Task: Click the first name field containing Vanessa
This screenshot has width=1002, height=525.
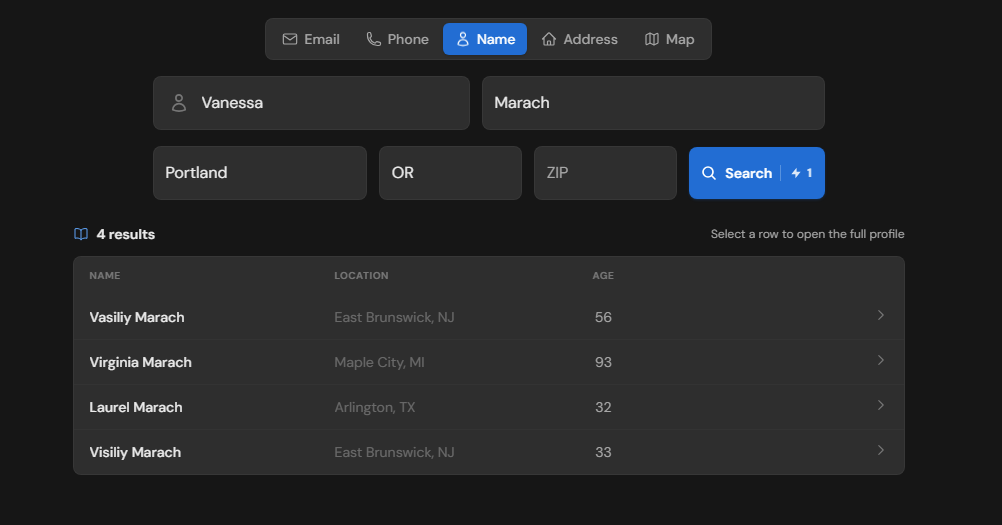Action: coord(311,103)
